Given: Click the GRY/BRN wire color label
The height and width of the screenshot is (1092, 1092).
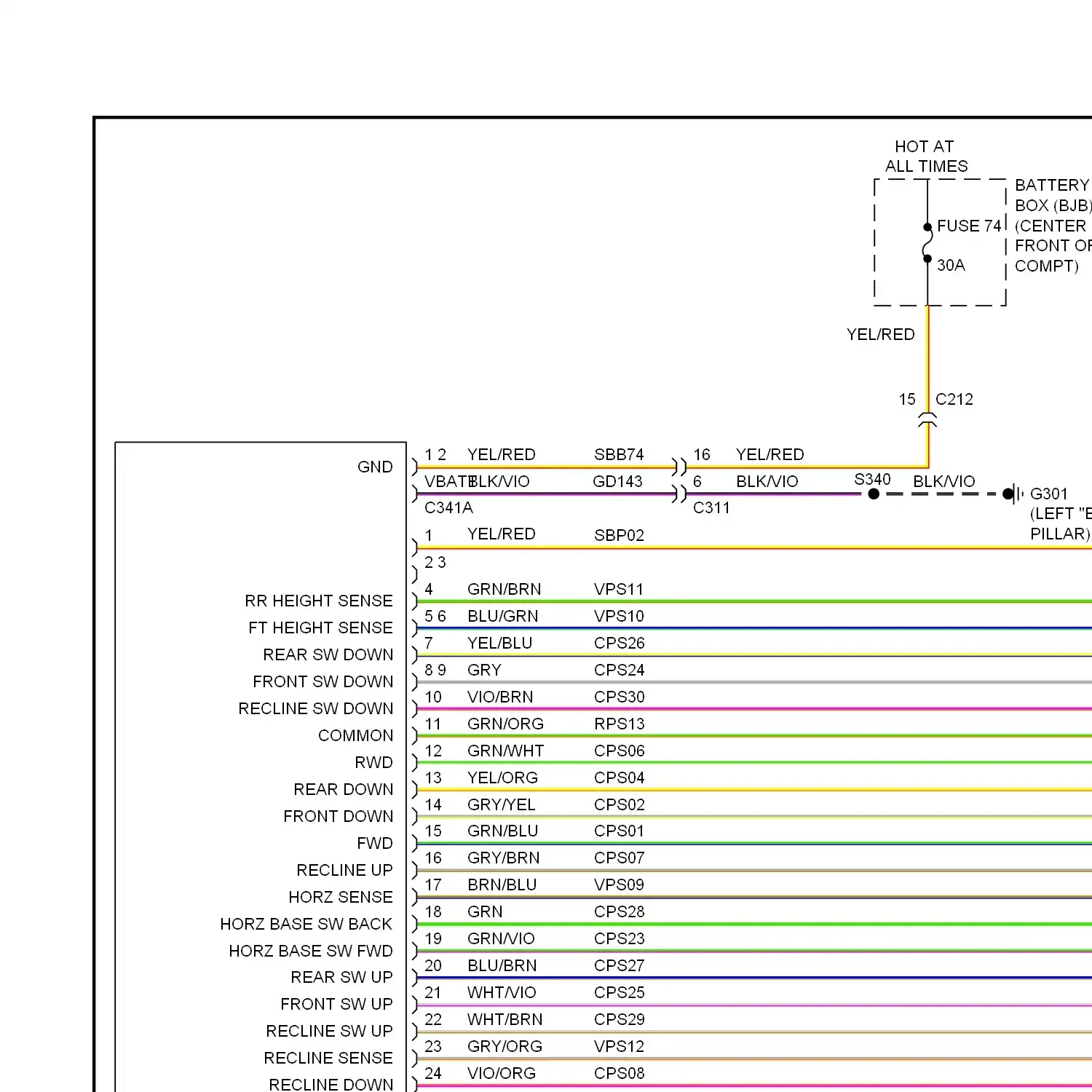Looking at the screenshot, I should (503, 858).
